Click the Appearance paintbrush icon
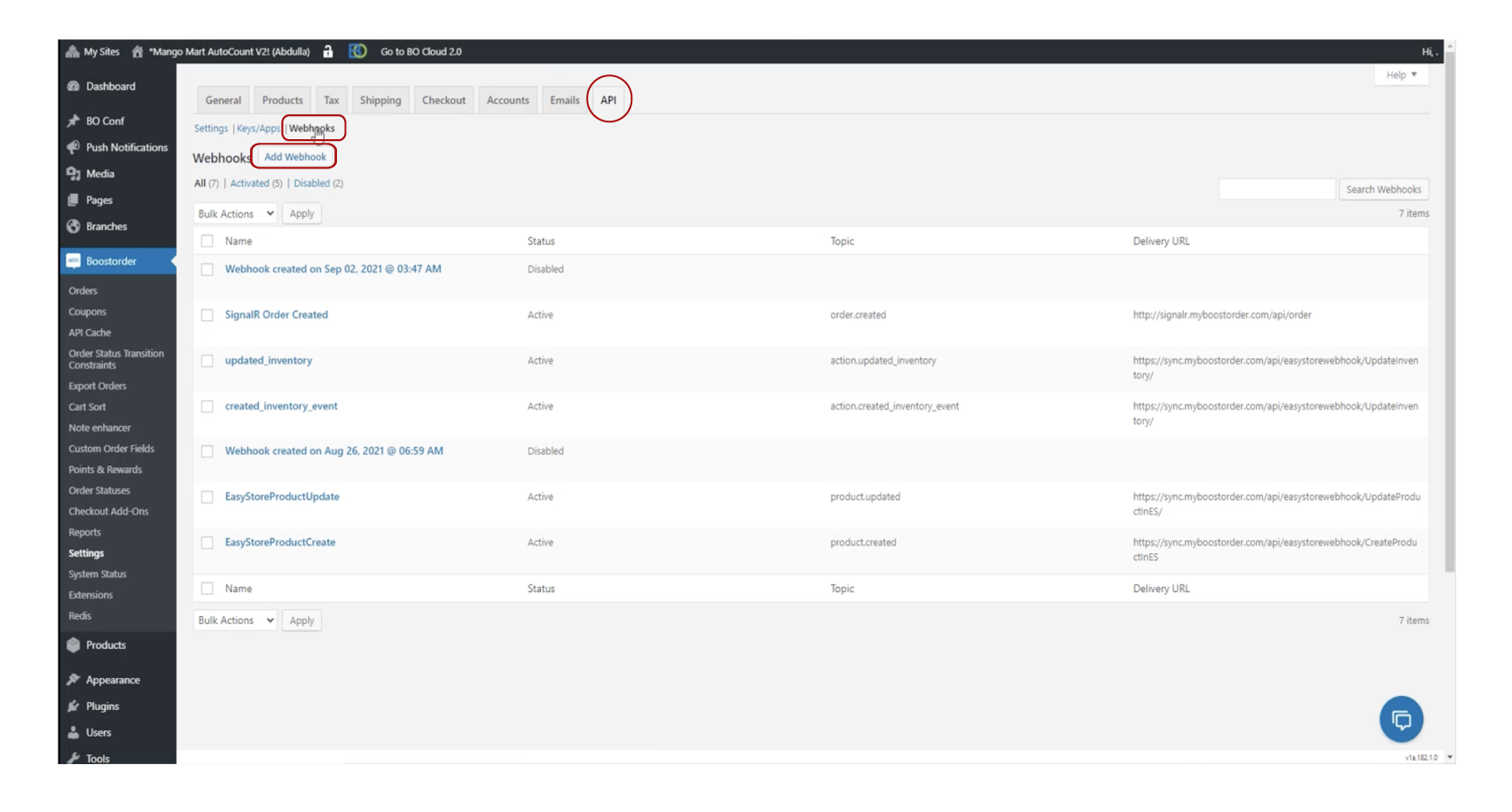Screen dimensions: 1512x812 [74, 680]
